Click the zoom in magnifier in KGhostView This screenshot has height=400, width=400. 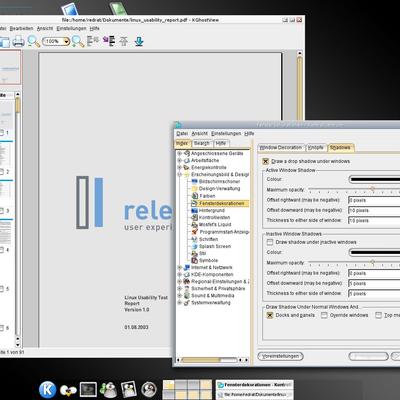(x=78, y=41)
